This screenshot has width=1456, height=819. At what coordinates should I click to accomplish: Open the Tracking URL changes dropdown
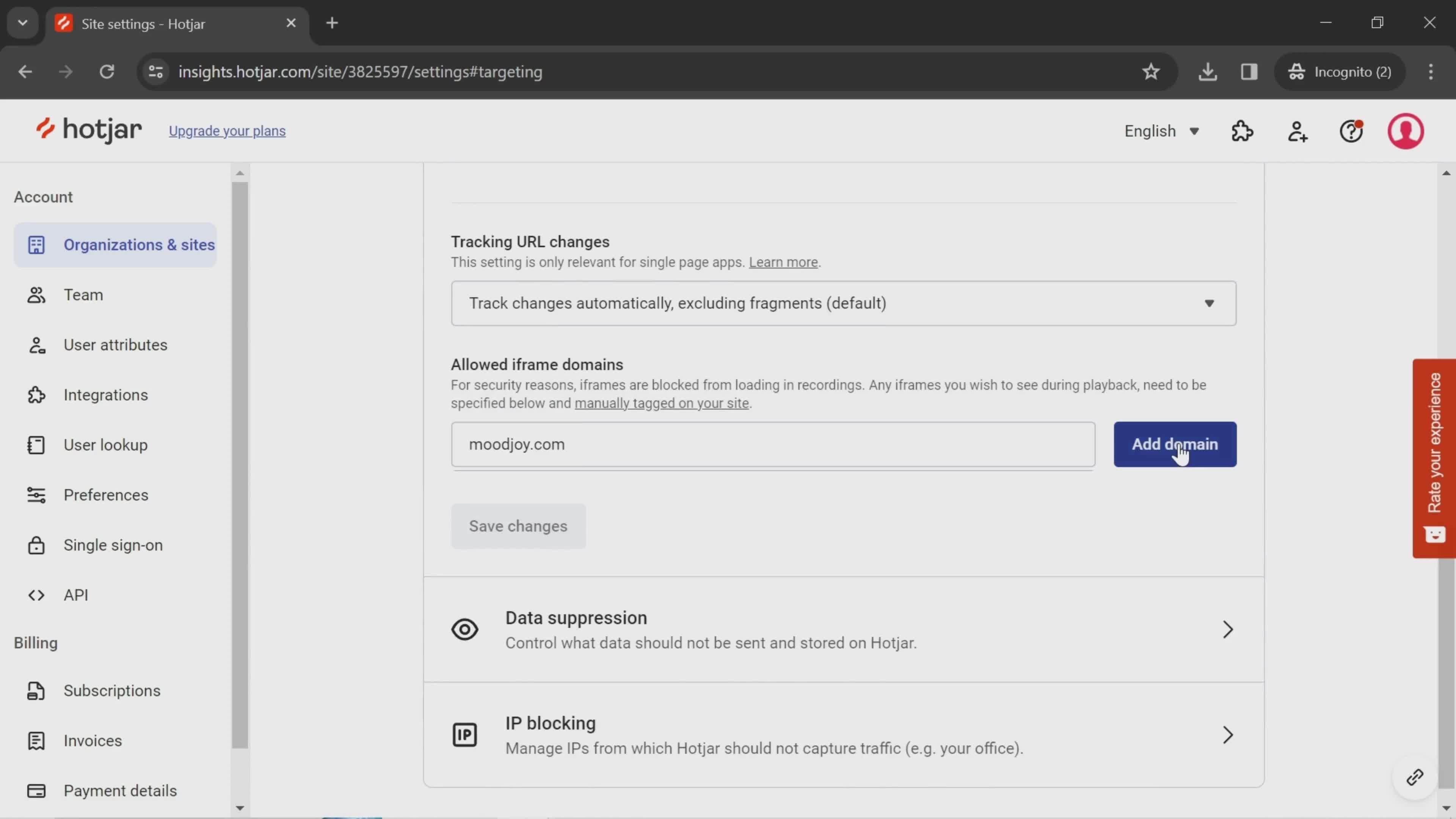coord(843,303)
